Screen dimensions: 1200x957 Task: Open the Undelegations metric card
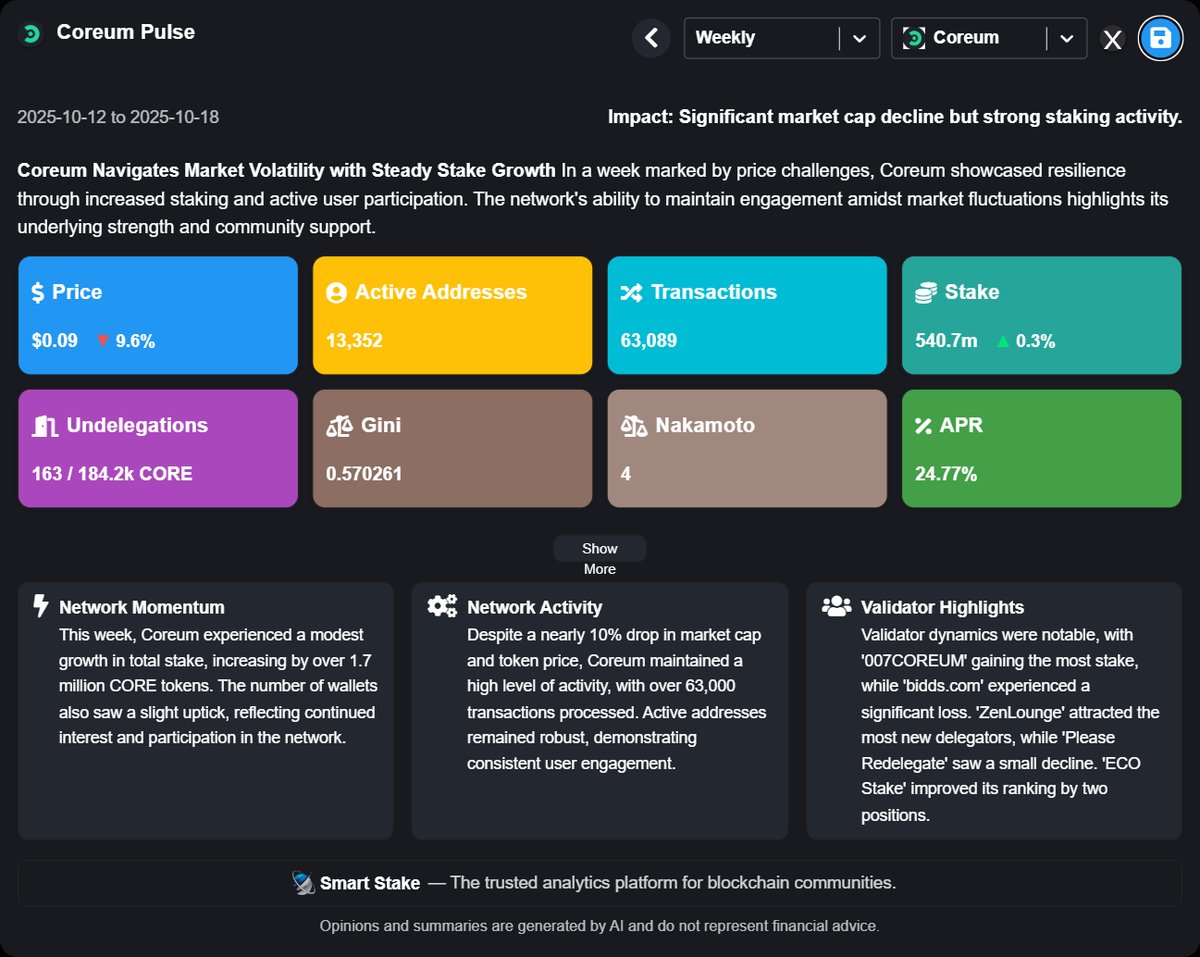[x=158, y=448]
